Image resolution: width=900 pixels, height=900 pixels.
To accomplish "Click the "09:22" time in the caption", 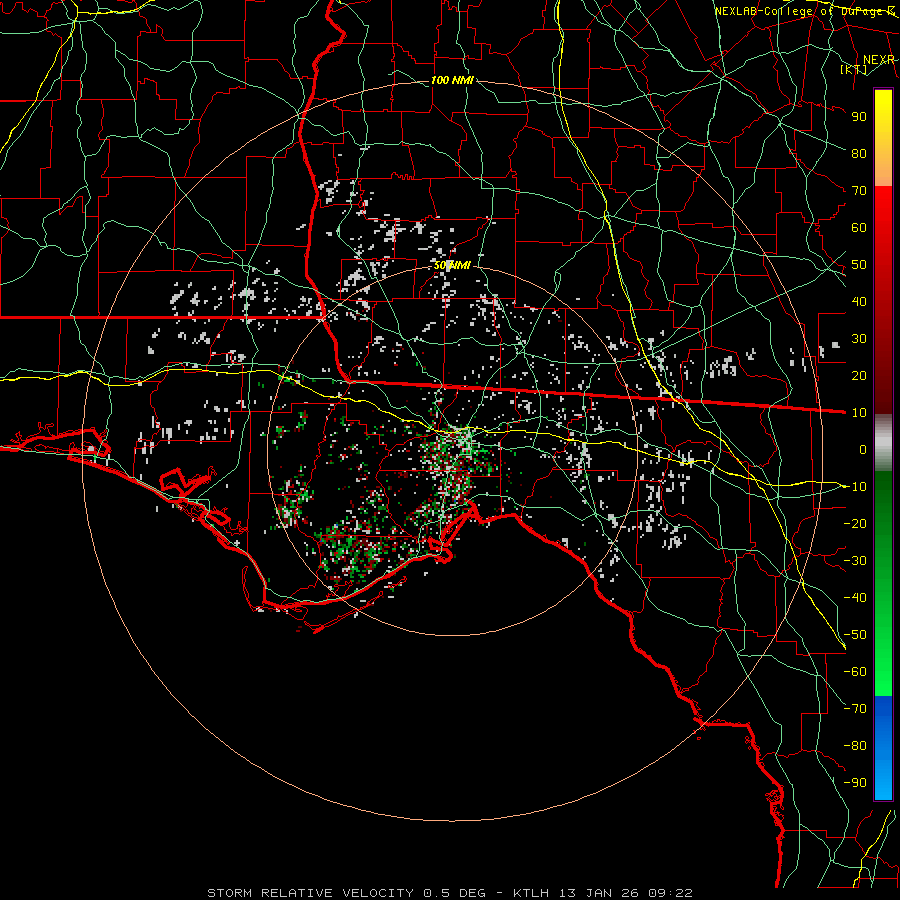I will 670,893.
